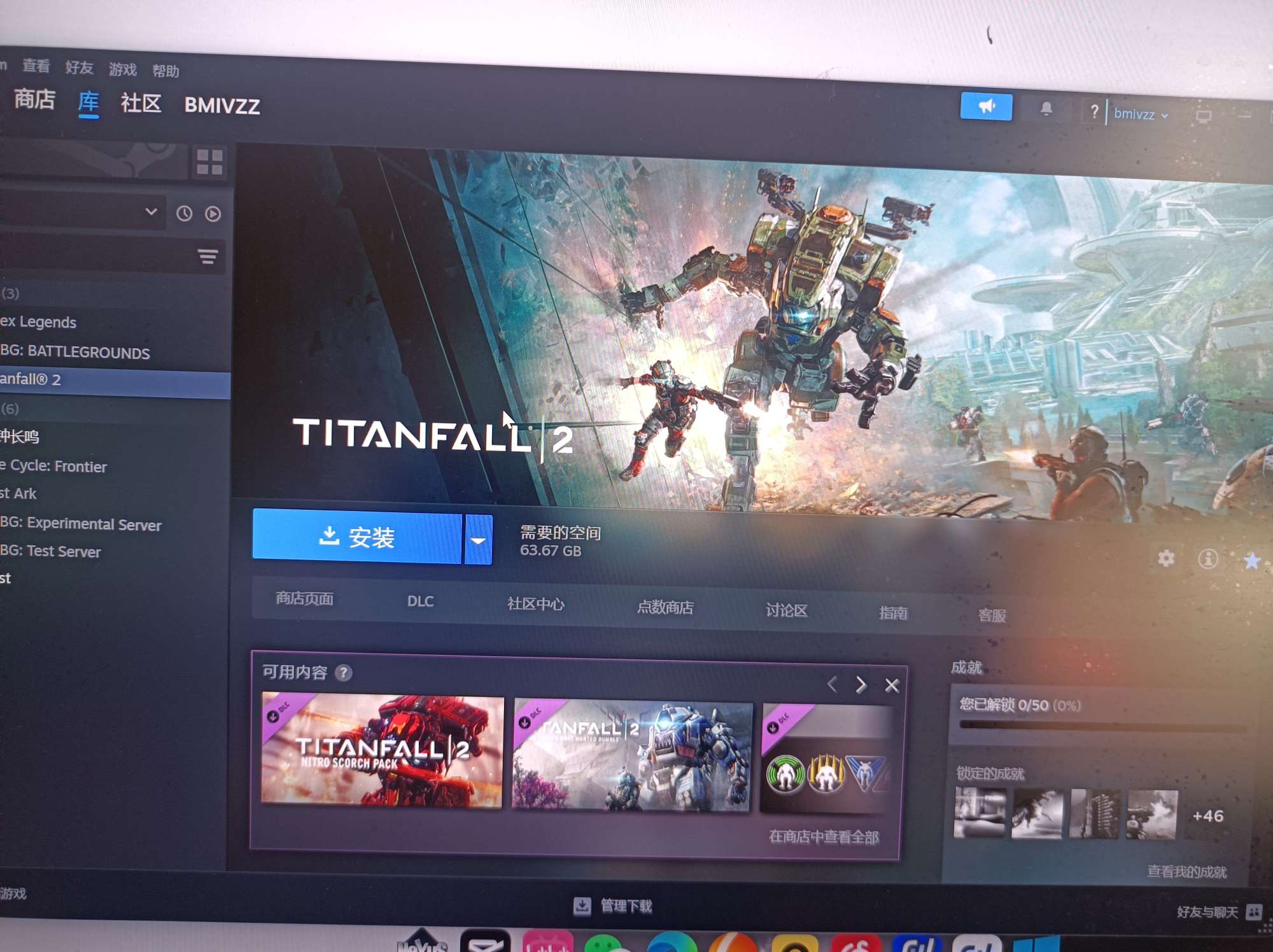This screenshot has width=1273, height=952.
Task: View the first locked achievement thumbnail
Action: tap(980, 813)
